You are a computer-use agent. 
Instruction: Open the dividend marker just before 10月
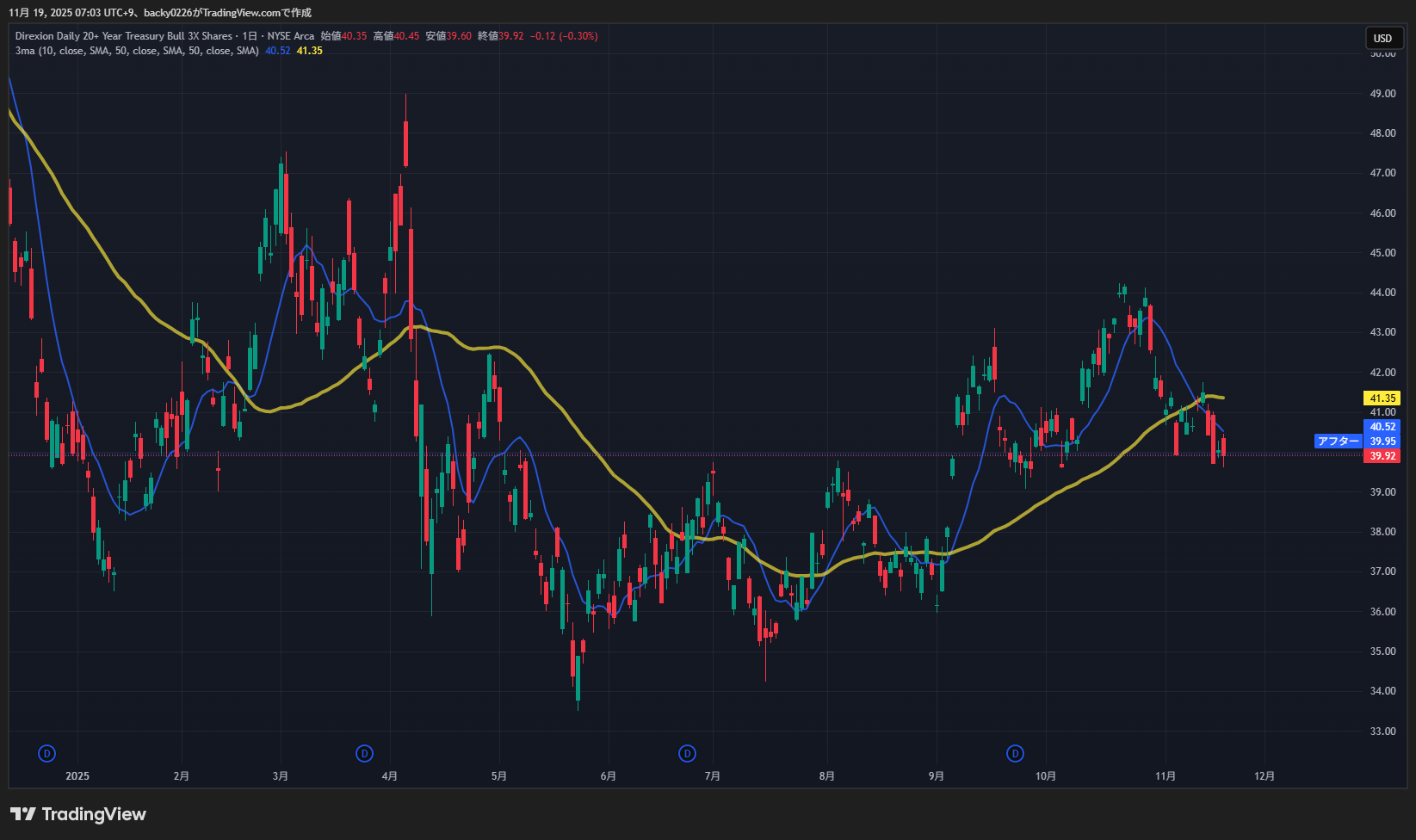point(1016,754)
